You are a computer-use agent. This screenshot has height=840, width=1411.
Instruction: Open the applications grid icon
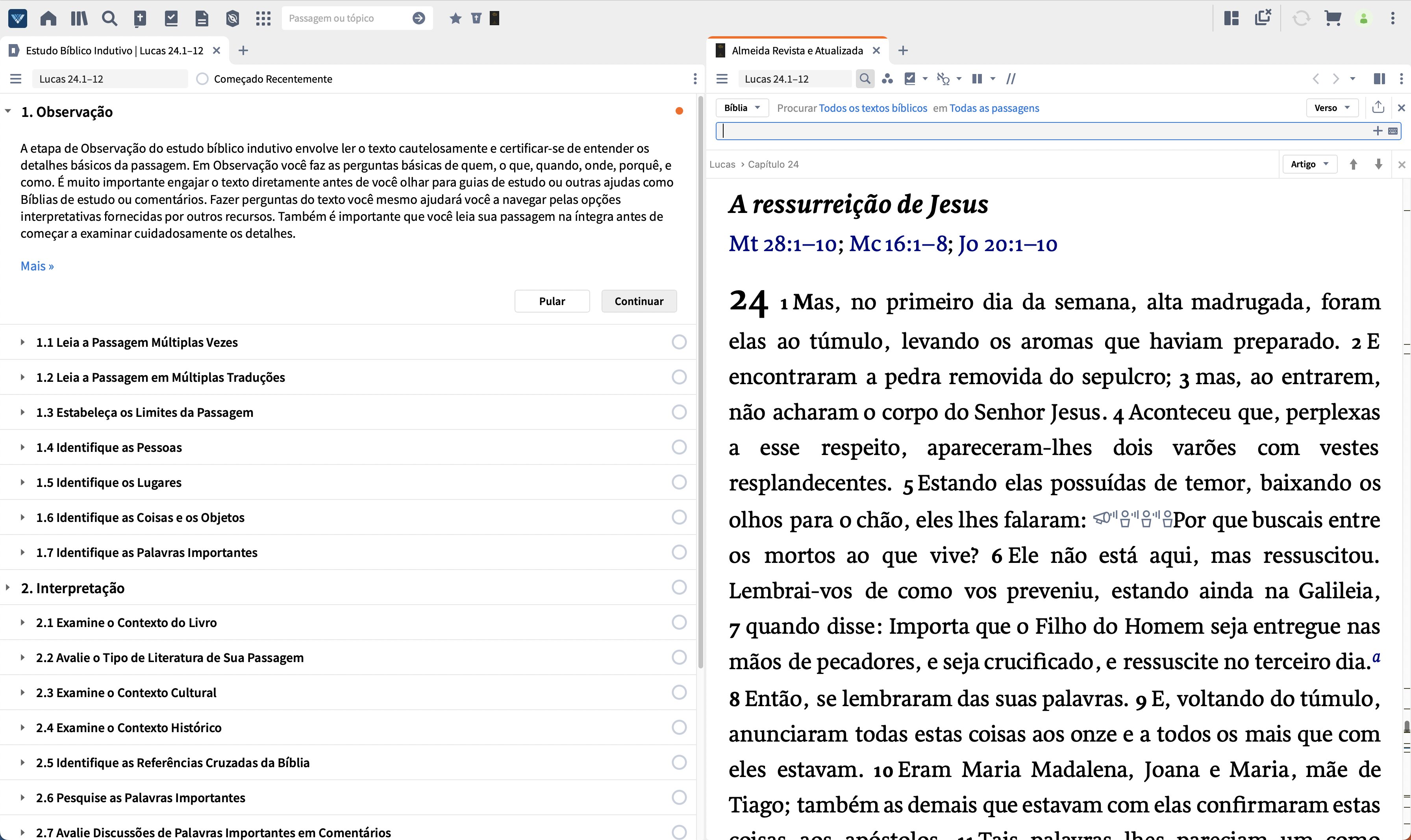click(263, 18)
